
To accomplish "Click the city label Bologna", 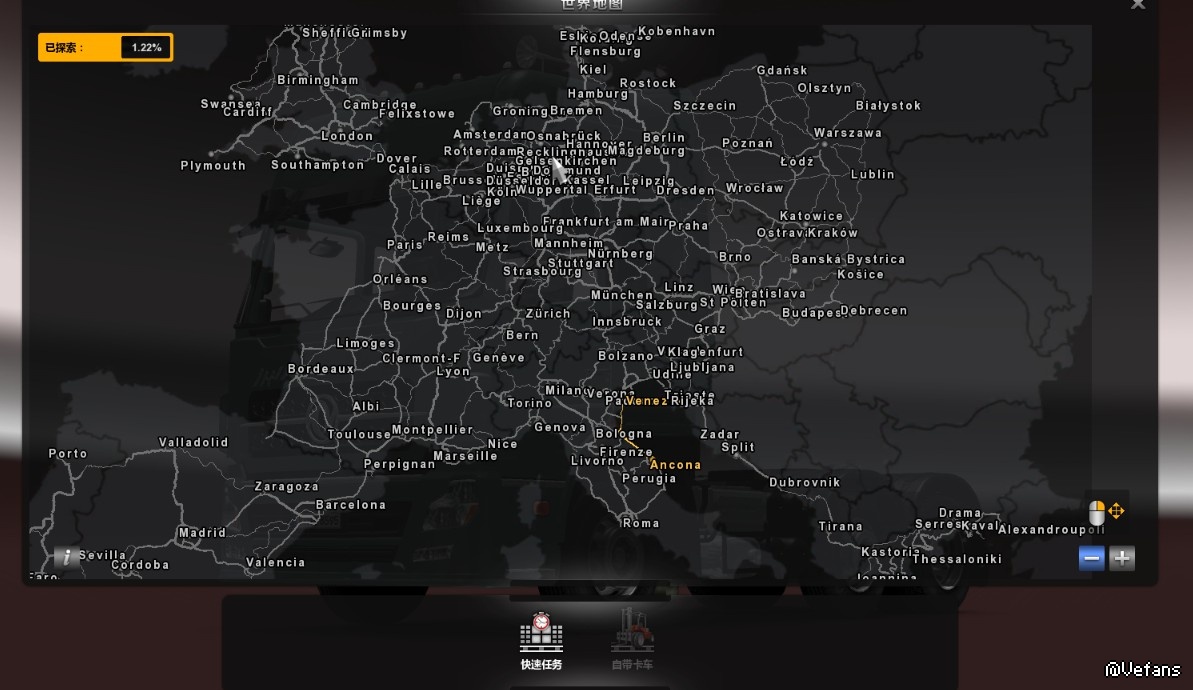I will (x=624, y=434).
